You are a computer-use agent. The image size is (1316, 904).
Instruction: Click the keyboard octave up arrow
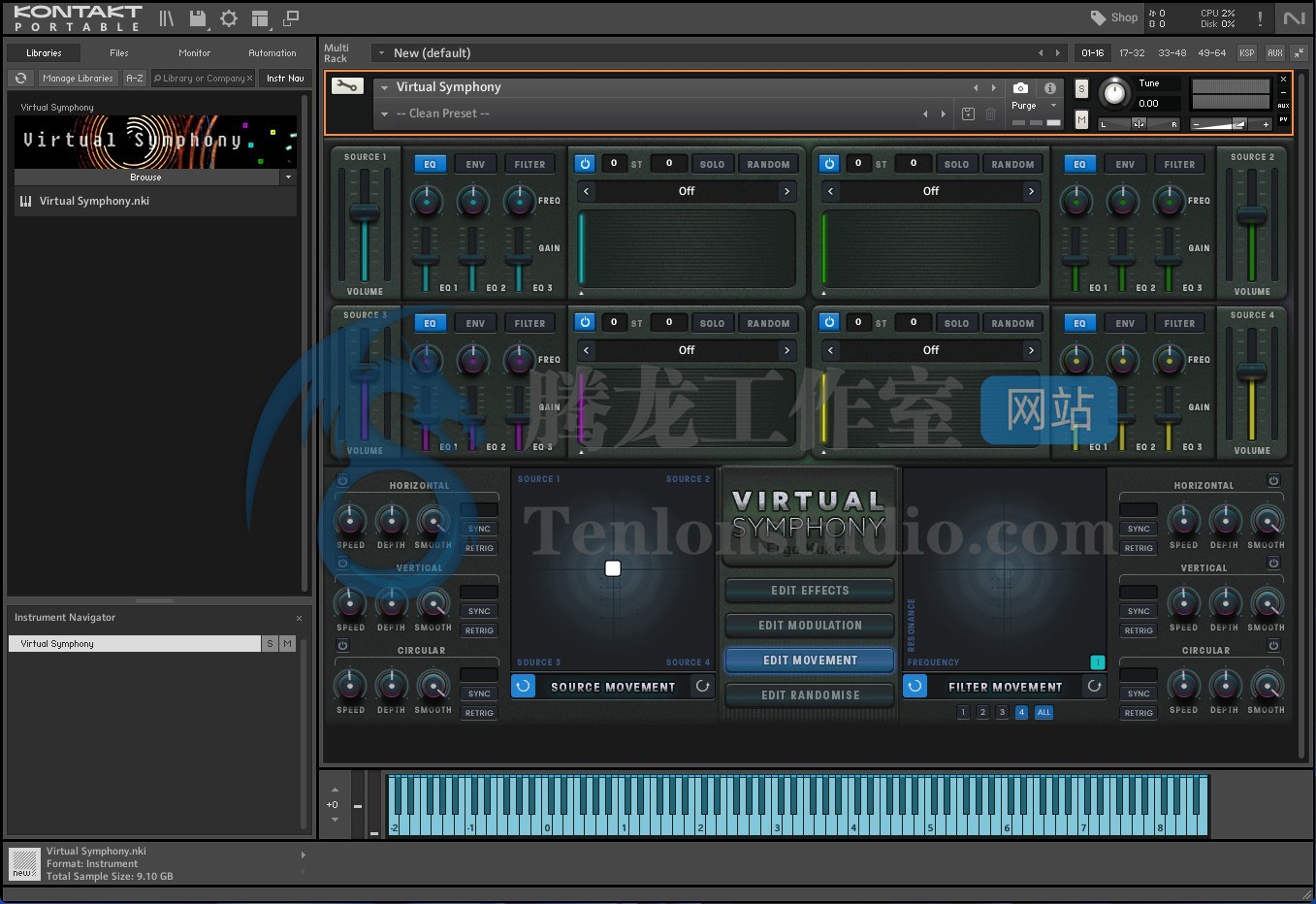click(x=335, y=790)
